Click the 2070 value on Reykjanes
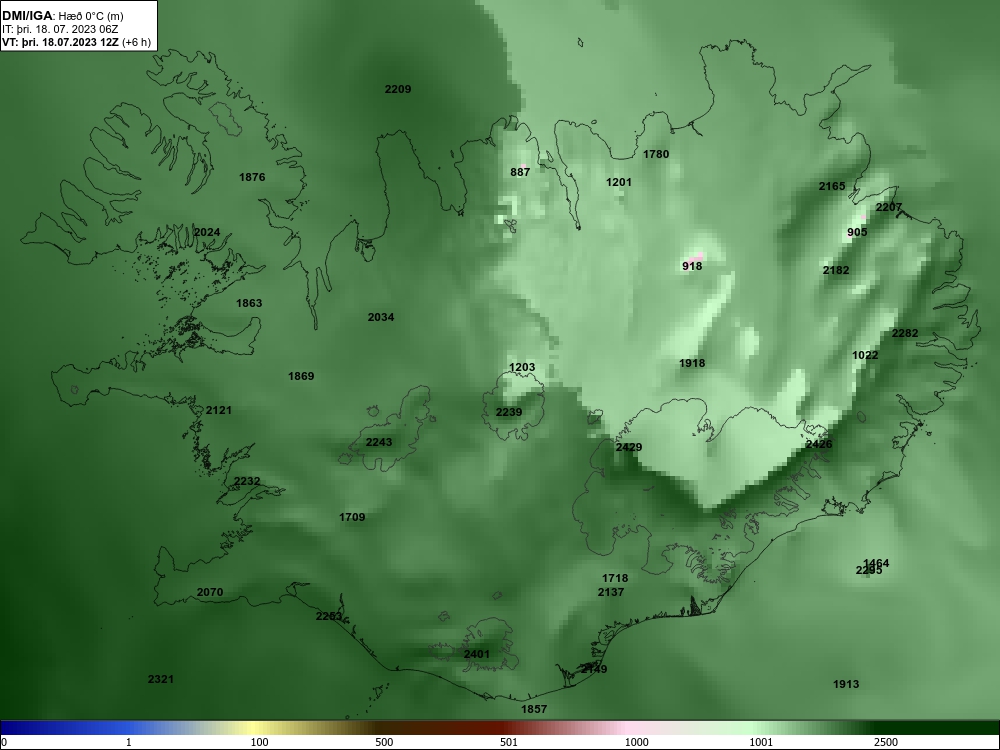Viewport: 1000px width, 750px height. pos(210,592)
